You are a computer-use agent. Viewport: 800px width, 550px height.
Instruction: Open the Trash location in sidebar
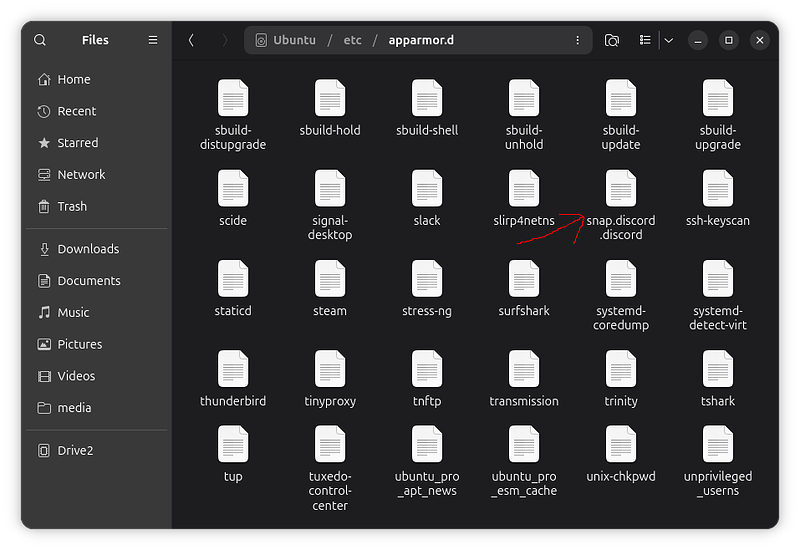(x=72, y=206)
